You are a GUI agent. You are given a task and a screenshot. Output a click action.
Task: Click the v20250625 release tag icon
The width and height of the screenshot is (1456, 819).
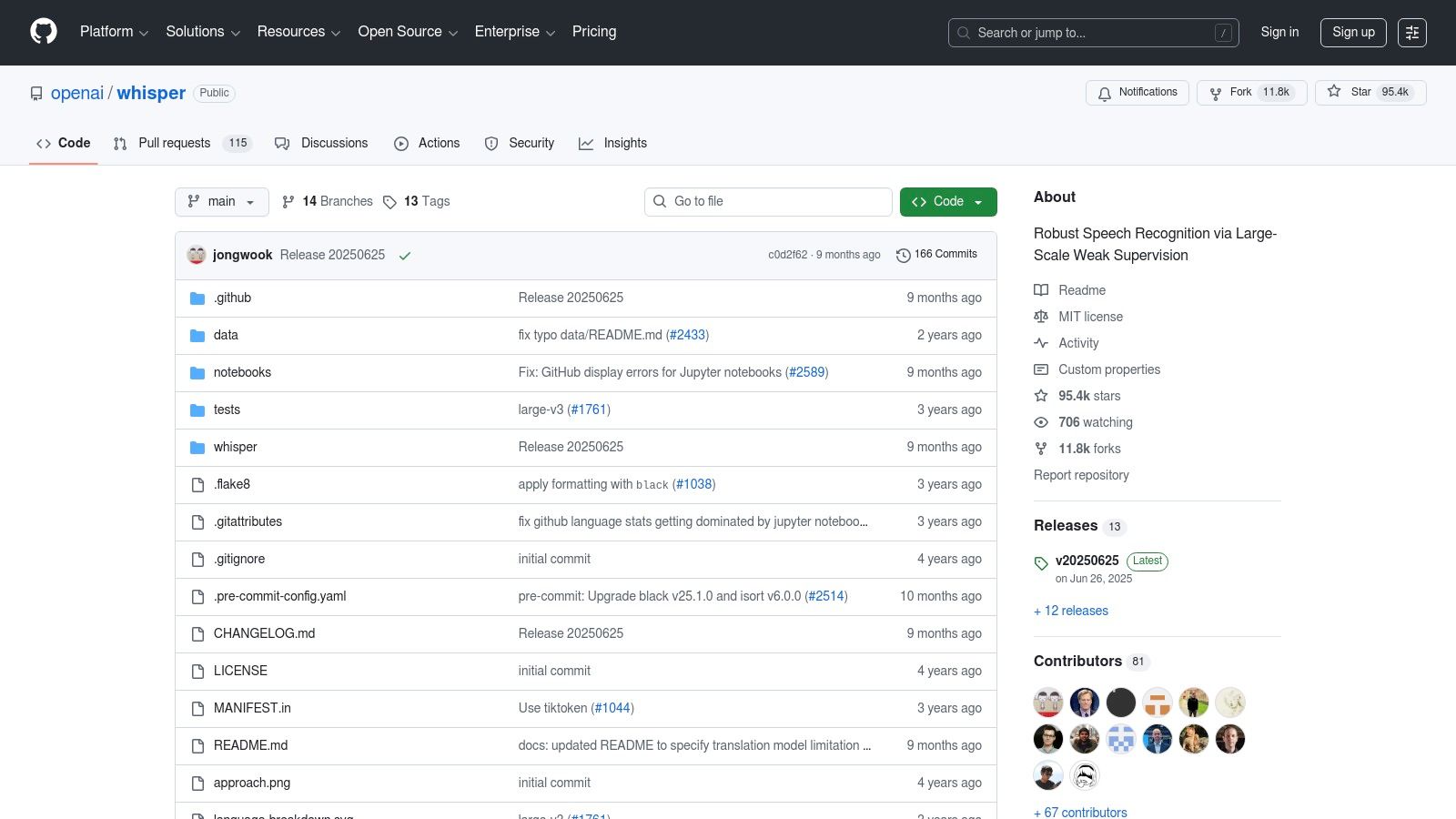(1041, 563)
